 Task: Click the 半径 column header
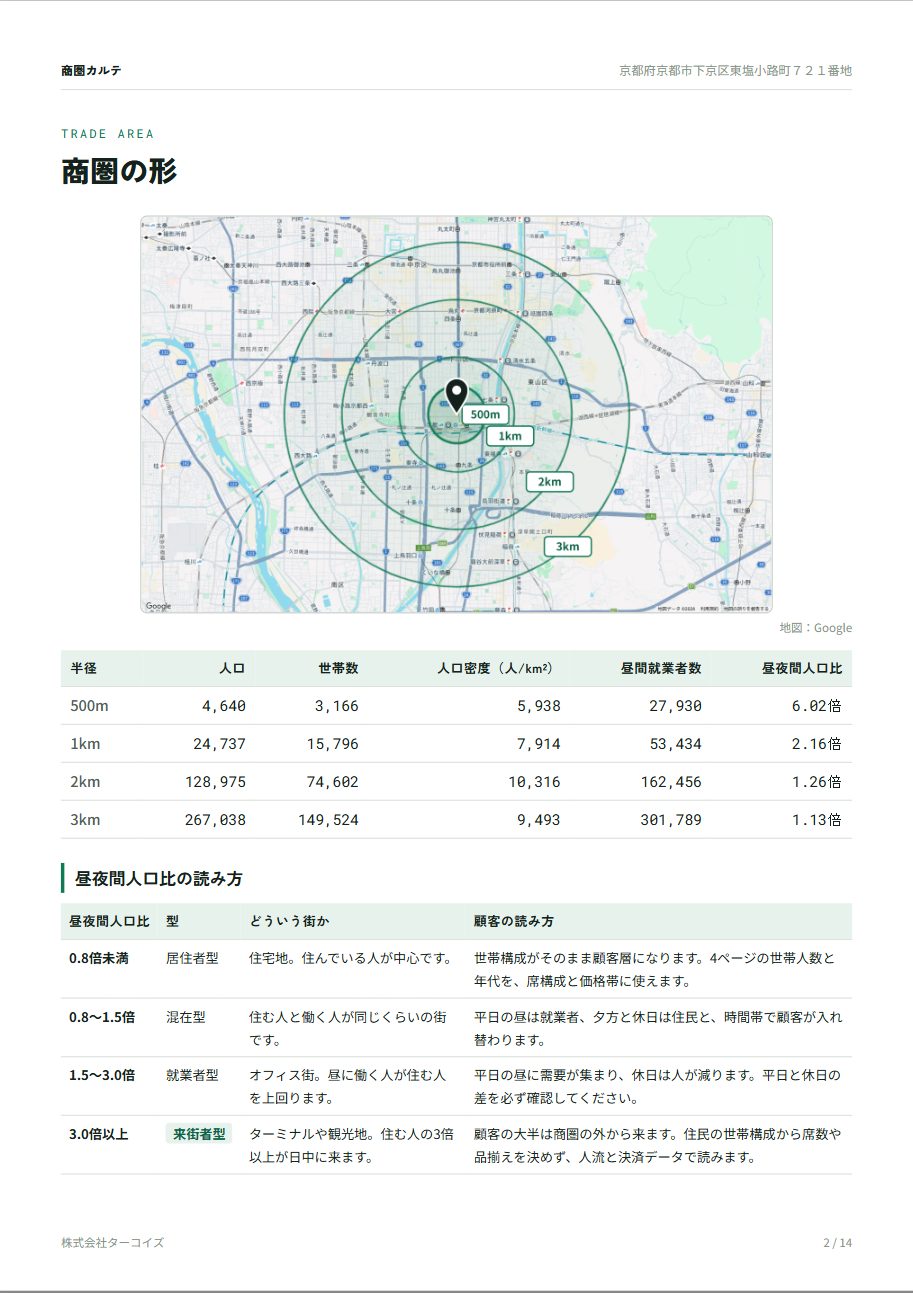[x=84, y=668]
